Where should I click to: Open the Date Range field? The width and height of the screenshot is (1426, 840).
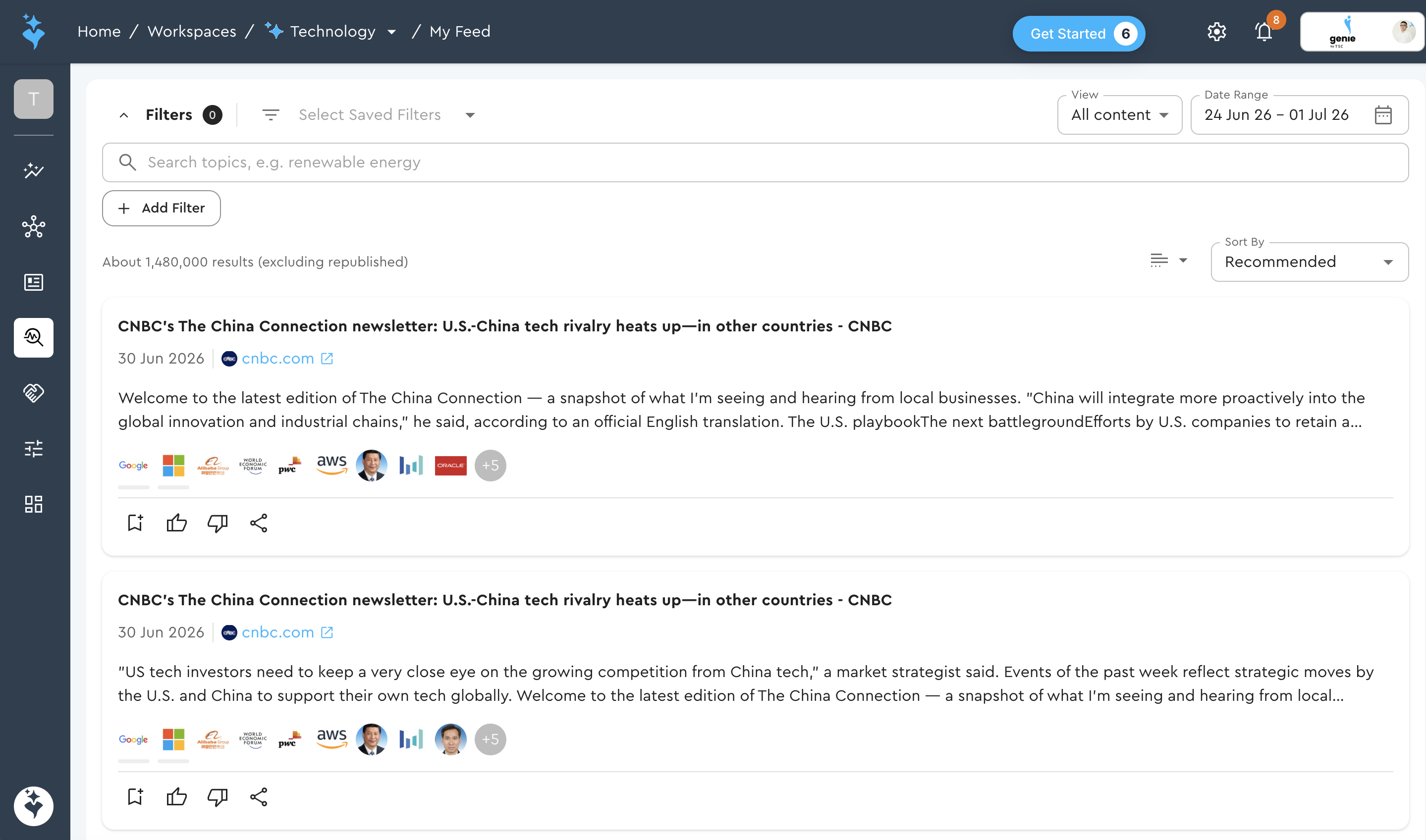click(x=1299, y=115)
